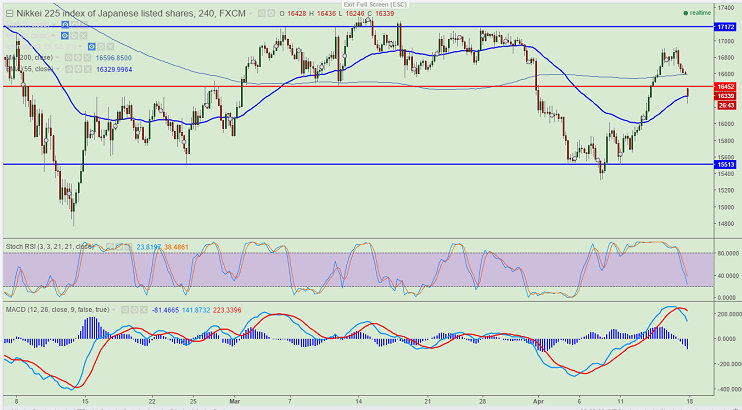Remove the MACD indicator via X icon

[144, 310]
